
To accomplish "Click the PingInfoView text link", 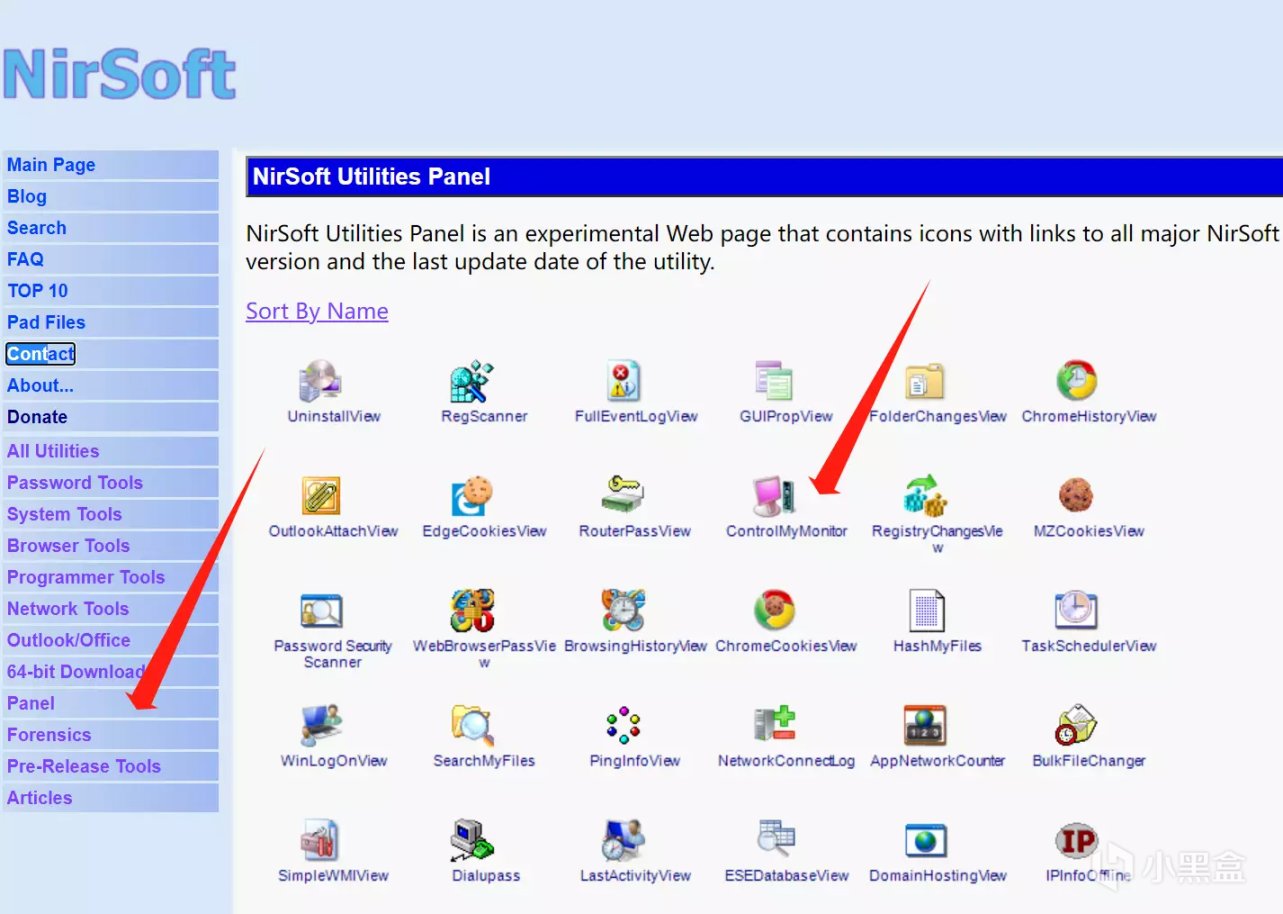I will 635,761.
